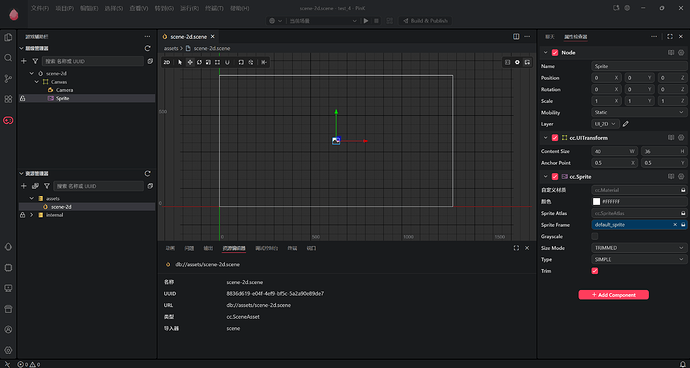Refresh the assets panel

click(x=147, y=173)
